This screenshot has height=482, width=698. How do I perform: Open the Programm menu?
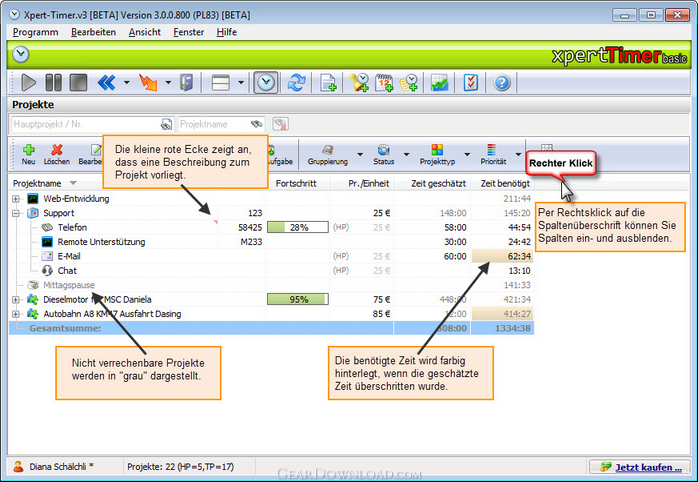(36, 32)
